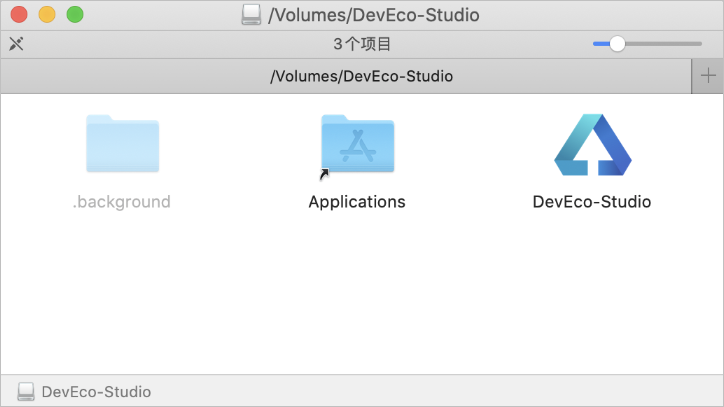Image resolution: width=724 pixels, height=407 pixels.
Task: Click the /Volumes/DevEco-Studio window title text
Action: click(x=374, y=15)
